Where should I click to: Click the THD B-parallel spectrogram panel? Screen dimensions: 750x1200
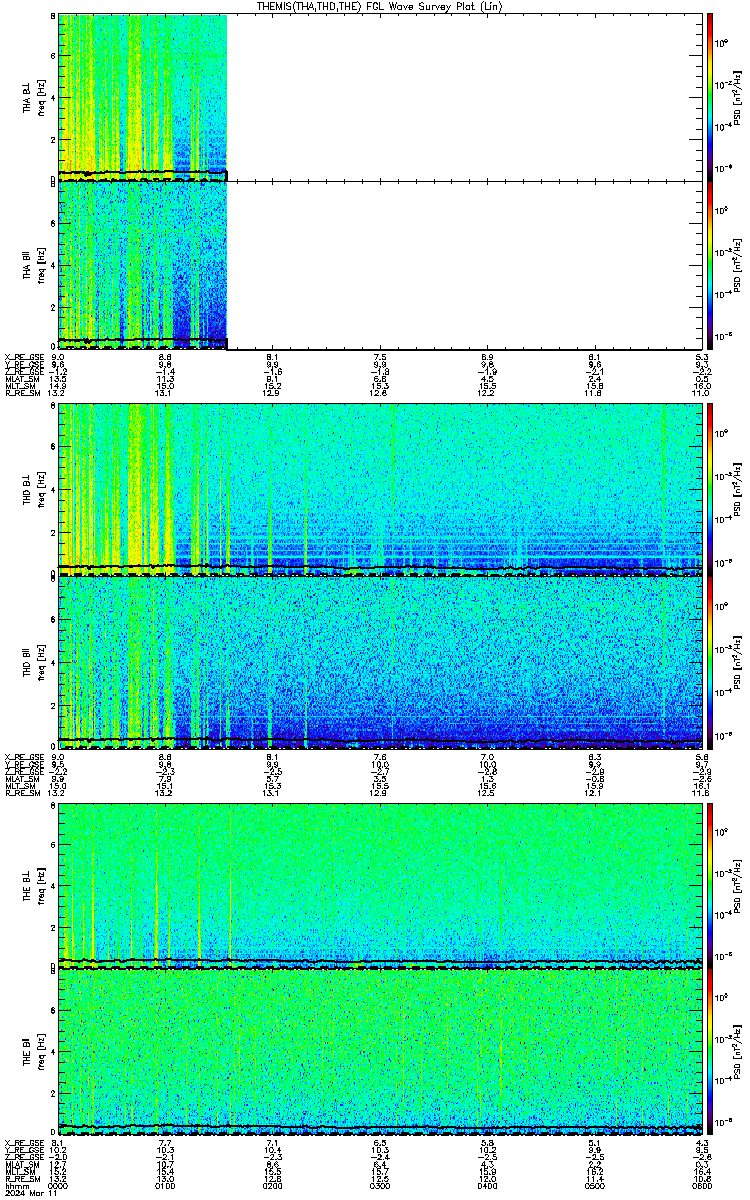(380, 662)
